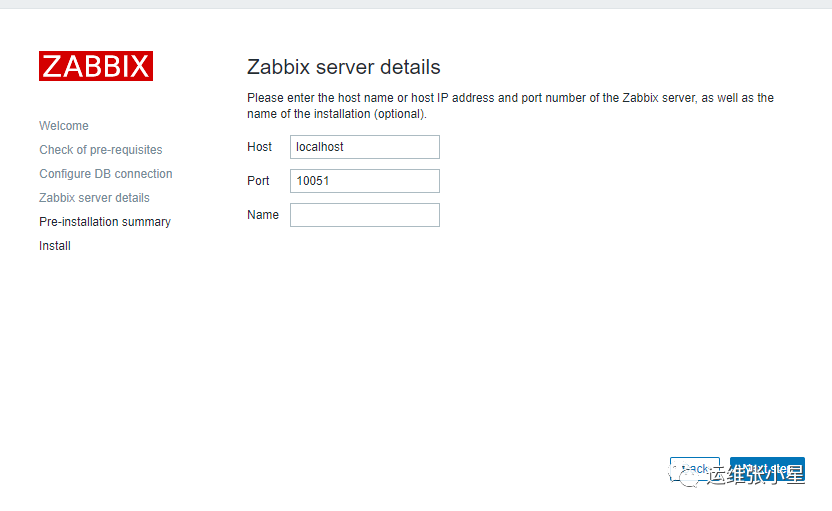
Task: Select Configure DB connection step
Action: pyautogui.click(x=106, y=174)
